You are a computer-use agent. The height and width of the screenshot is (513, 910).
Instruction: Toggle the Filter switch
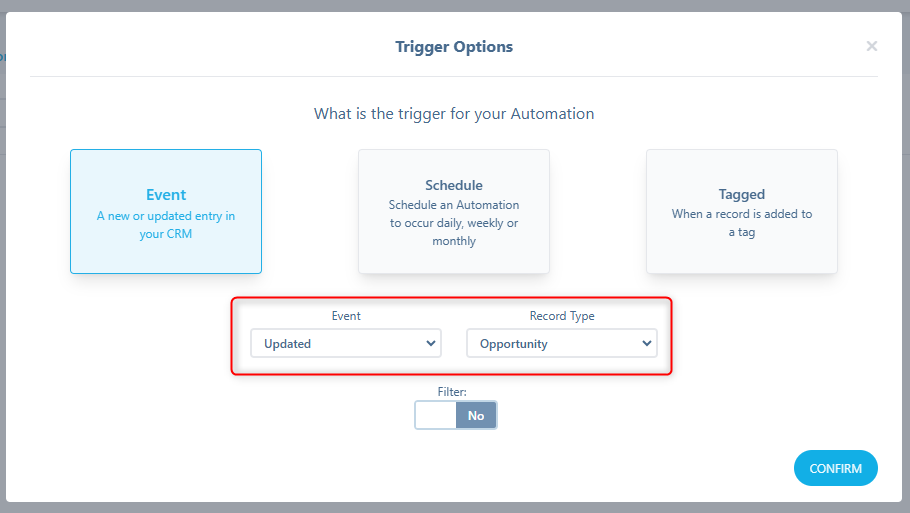pyautogui.click(x=456, y=415)
